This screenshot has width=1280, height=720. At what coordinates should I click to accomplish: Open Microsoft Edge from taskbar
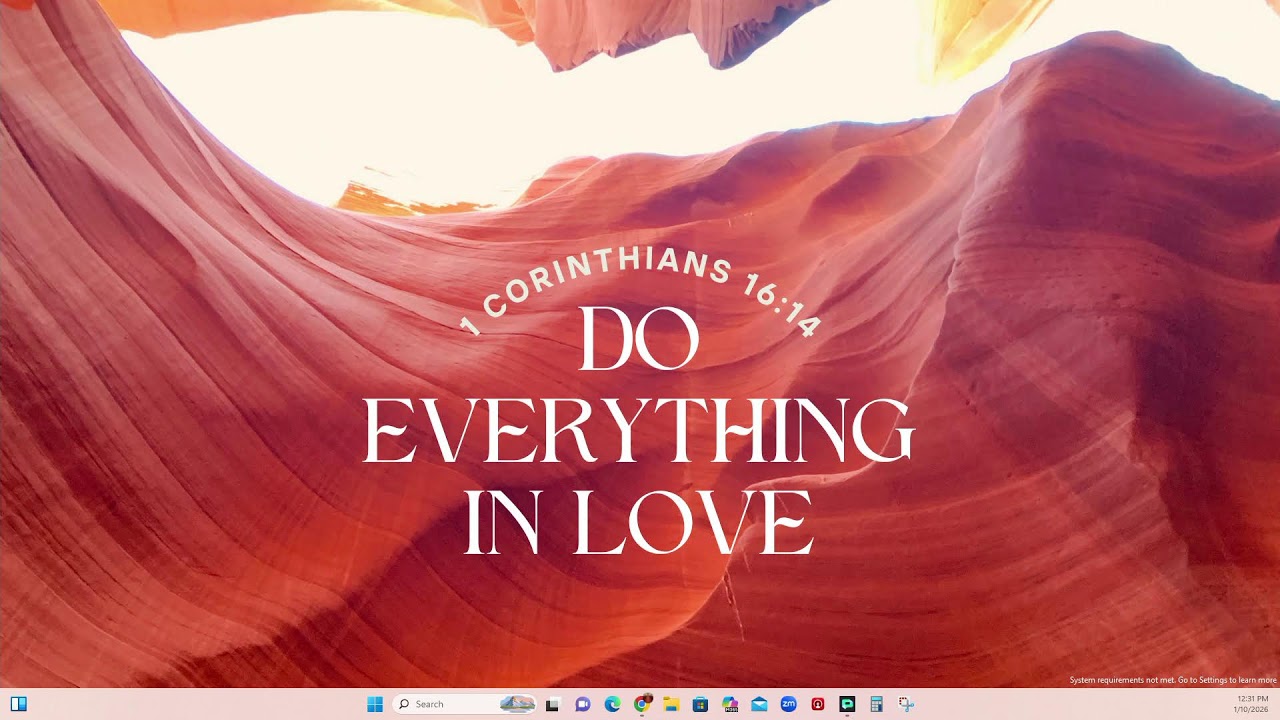coord(612,704)
